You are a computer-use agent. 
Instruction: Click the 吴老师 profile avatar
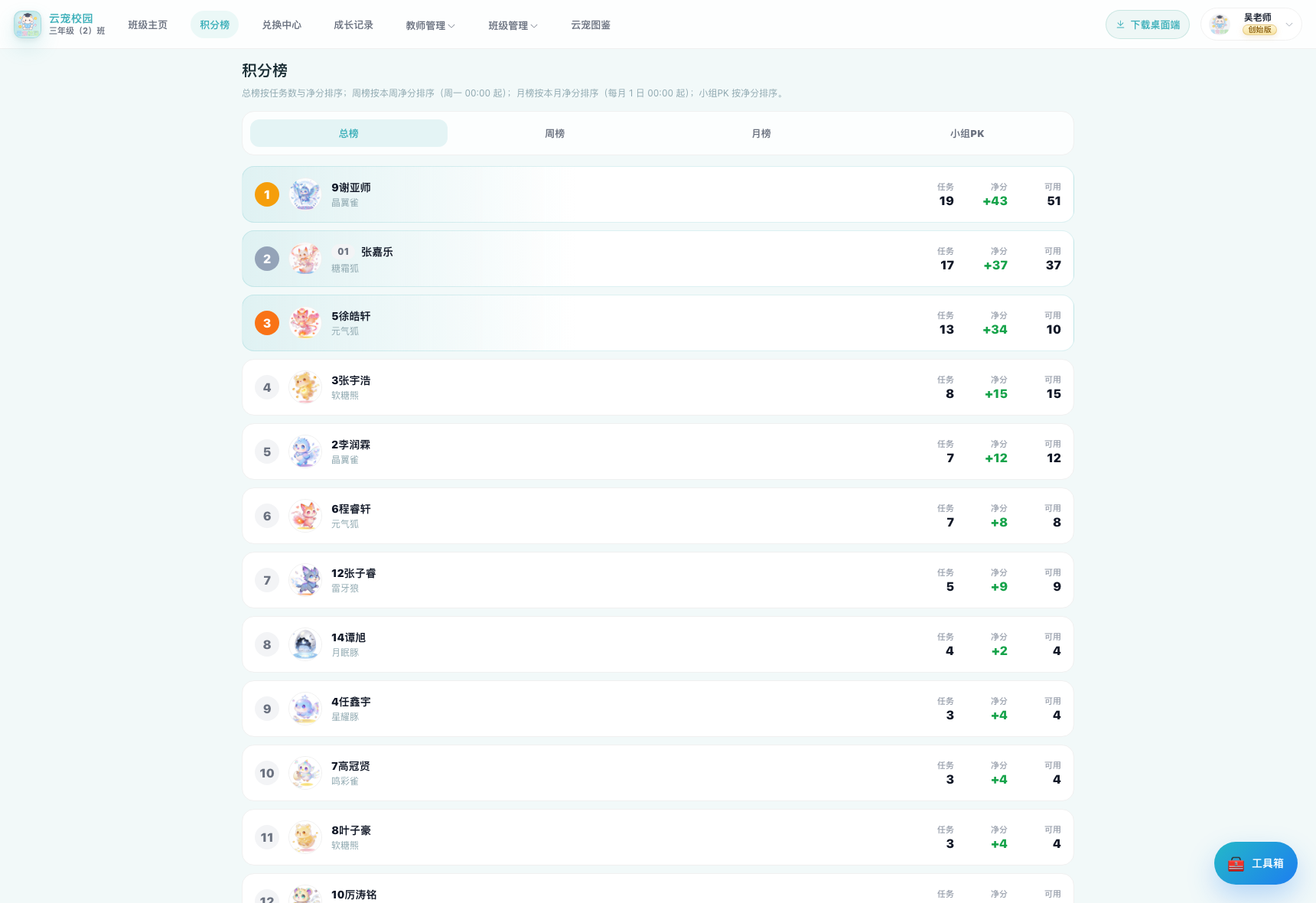point(1220,24)
